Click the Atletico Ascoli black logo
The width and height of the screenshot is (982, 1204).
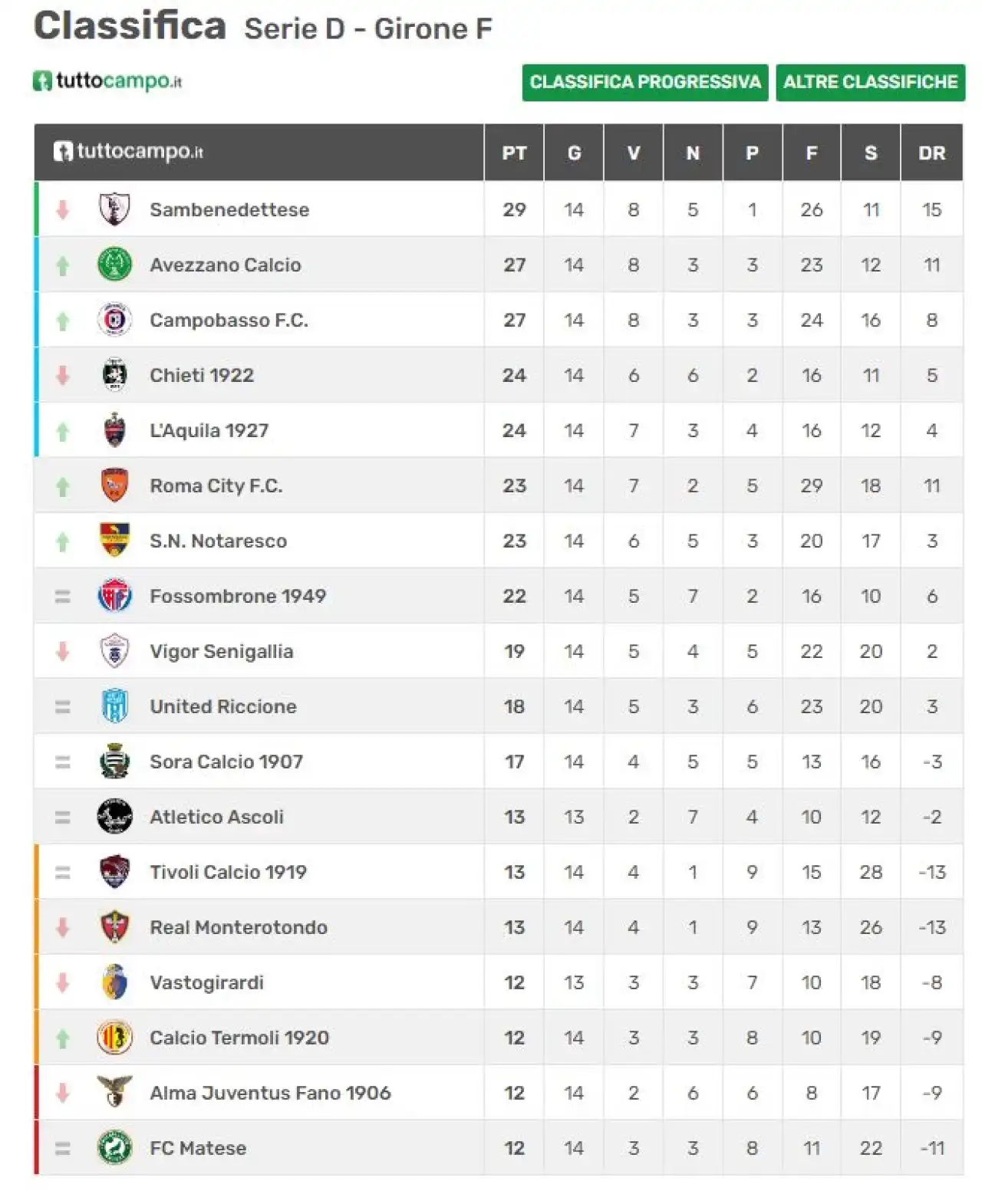pyautogui.click(x=115, y=817)
